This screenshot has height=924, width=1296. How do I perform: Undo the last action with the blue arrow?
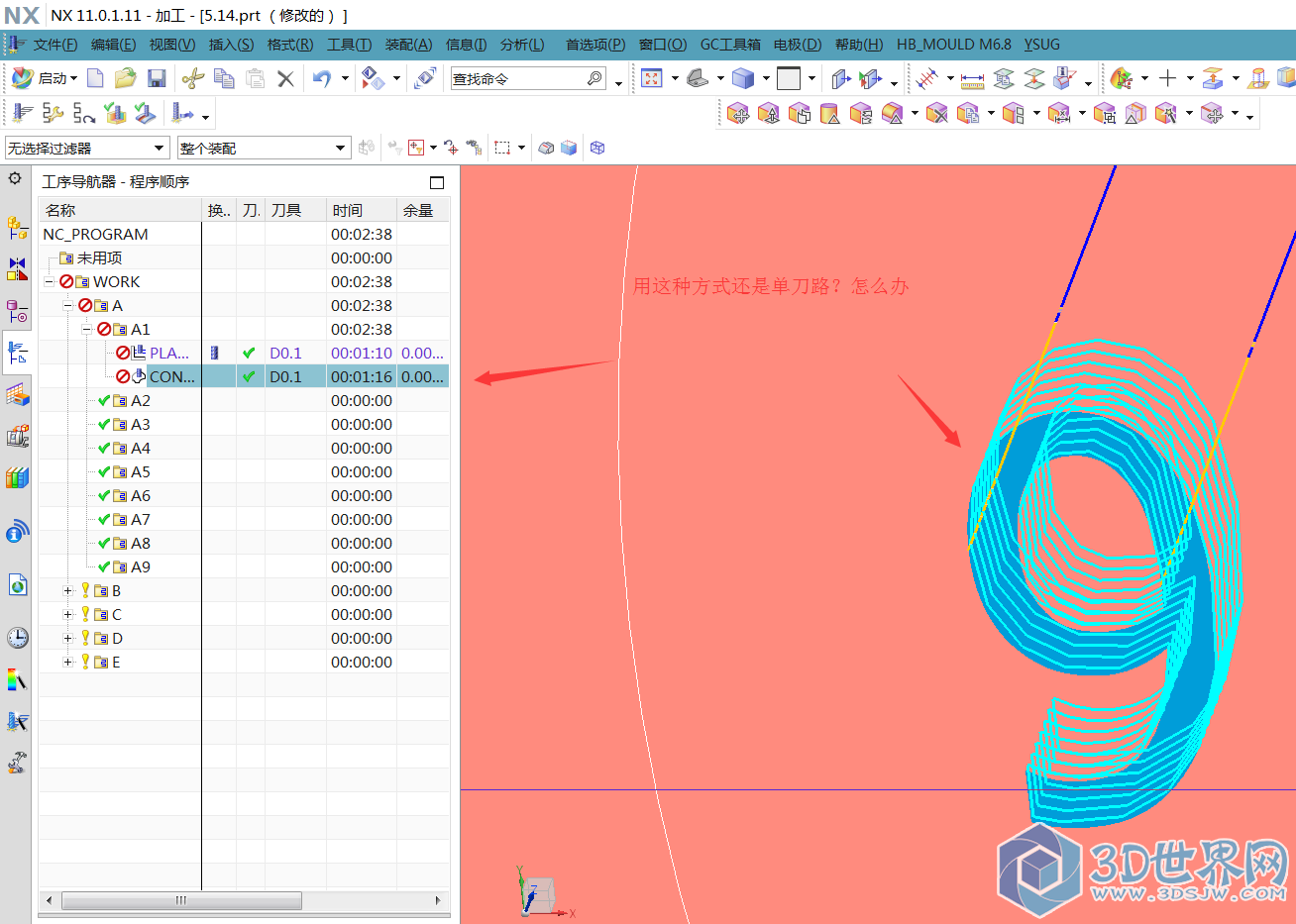(322, 78)
